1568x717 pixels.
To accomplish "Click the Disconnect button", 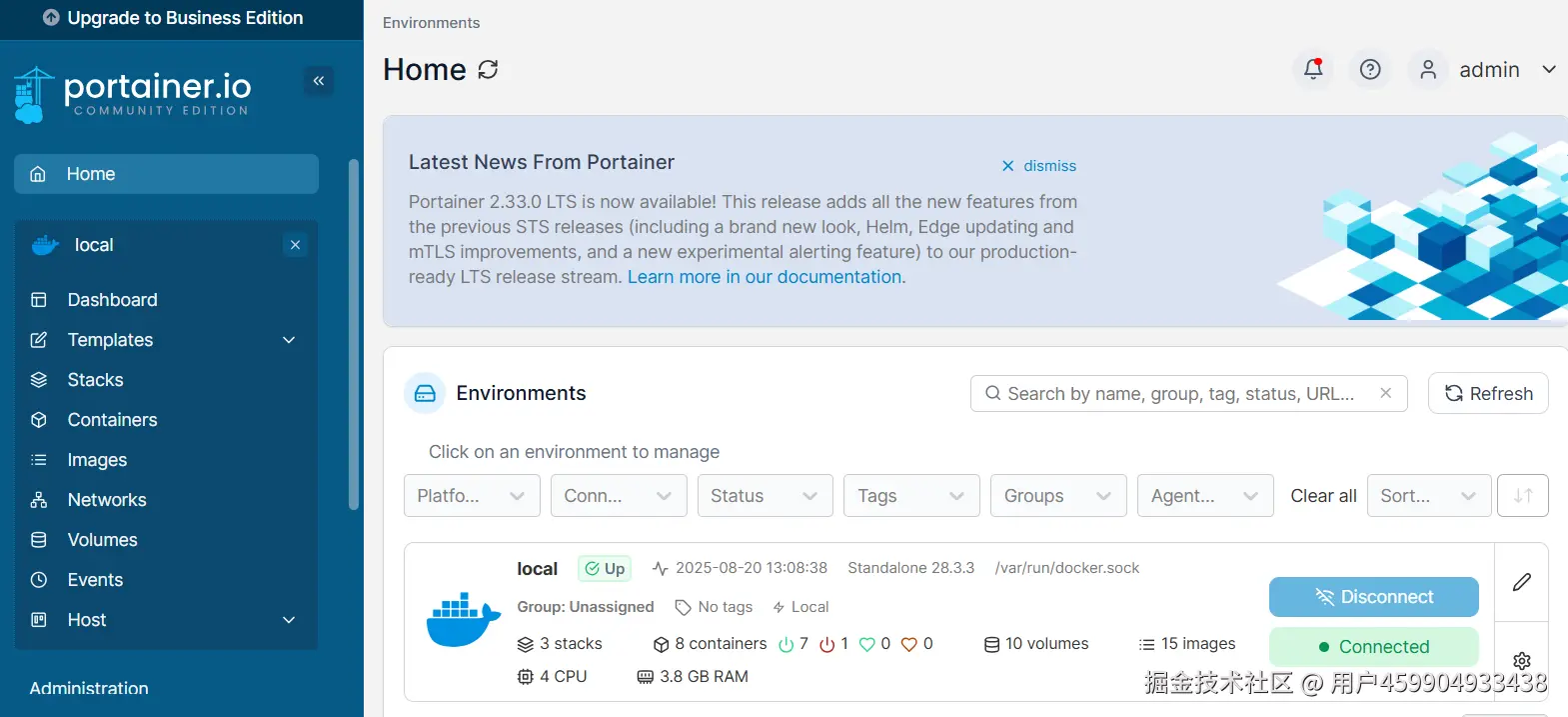I will [x=1373, y=597].
